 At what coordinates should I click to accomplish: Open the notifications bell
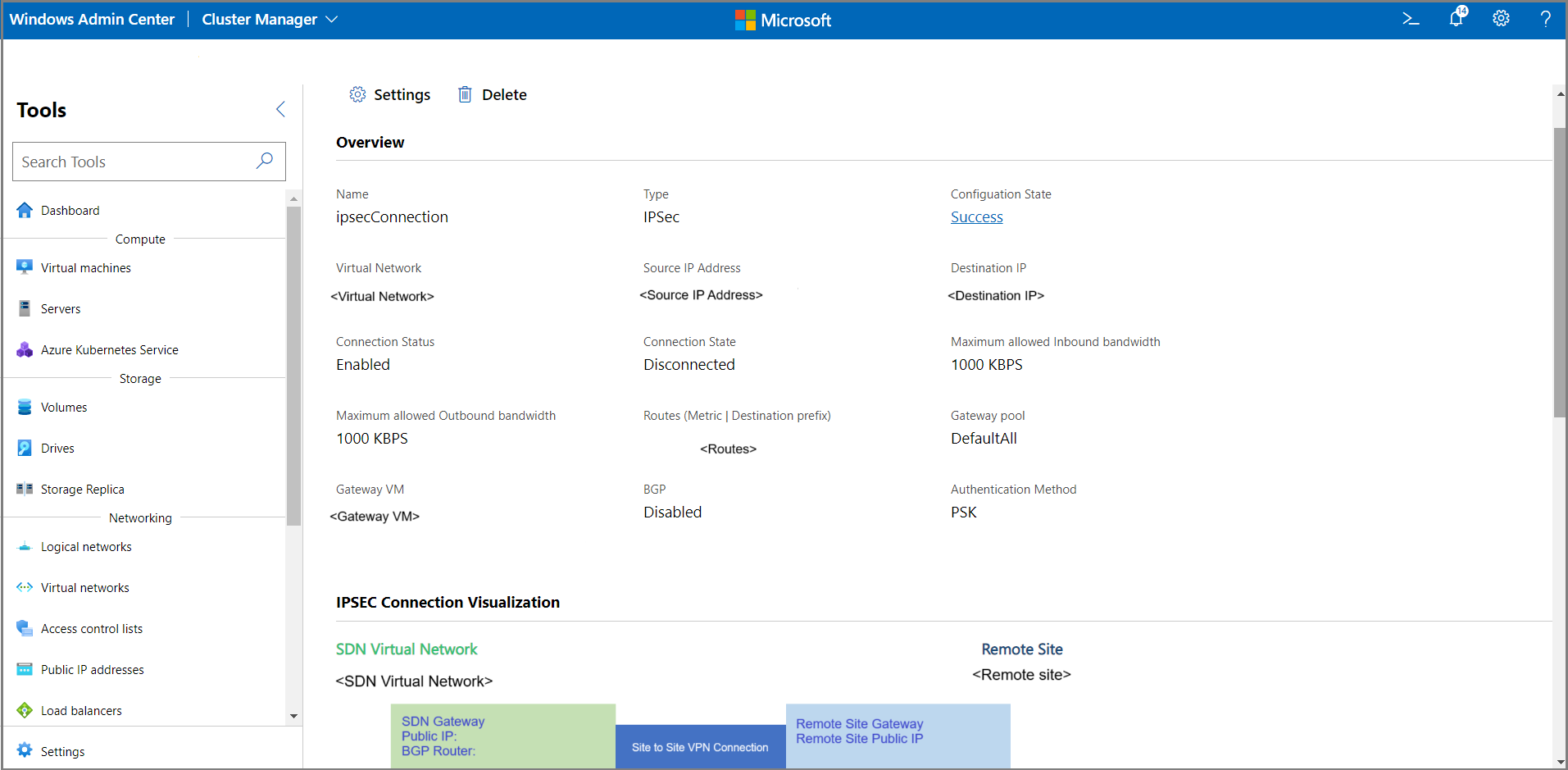point(1457,19)
